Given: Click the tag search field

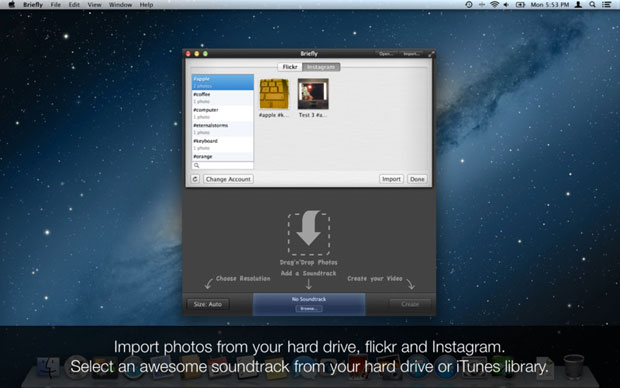Looking at the screenshot, I should (x=223, y=165).
